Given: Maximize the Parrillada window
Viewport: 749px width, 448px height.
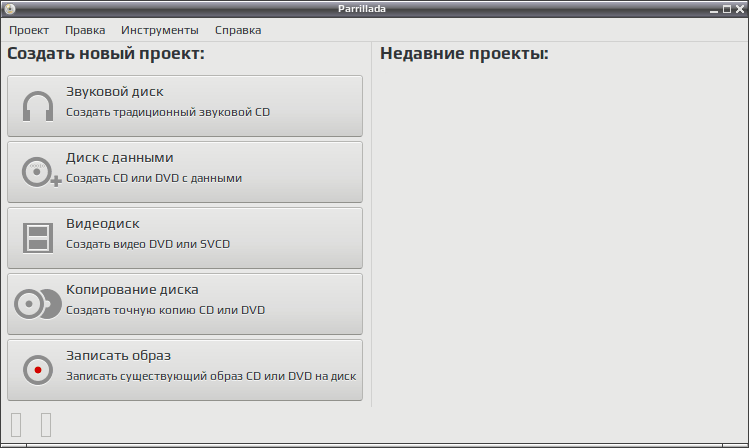Looking at the screenshot, I should tap(727, 9).
